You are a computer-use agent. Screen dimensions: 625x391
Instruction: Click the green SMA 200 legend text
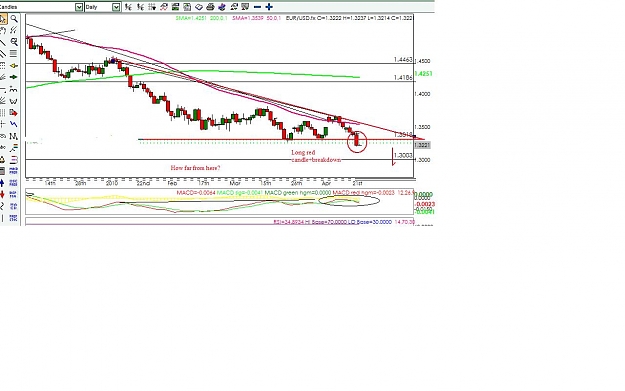pos(203,18)
